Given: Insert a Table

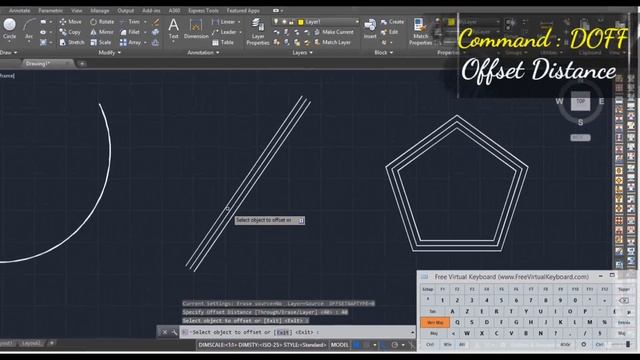Looking at the screenshot, I should tap(223, 42).
